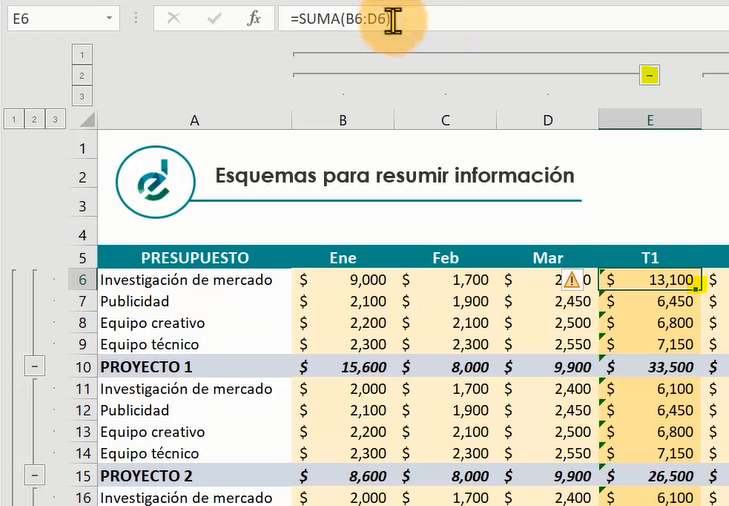Collapse the PROYECTO 2 row group
Image resolution: width=729 pixels, height=506 pixels.
point(34,475)
